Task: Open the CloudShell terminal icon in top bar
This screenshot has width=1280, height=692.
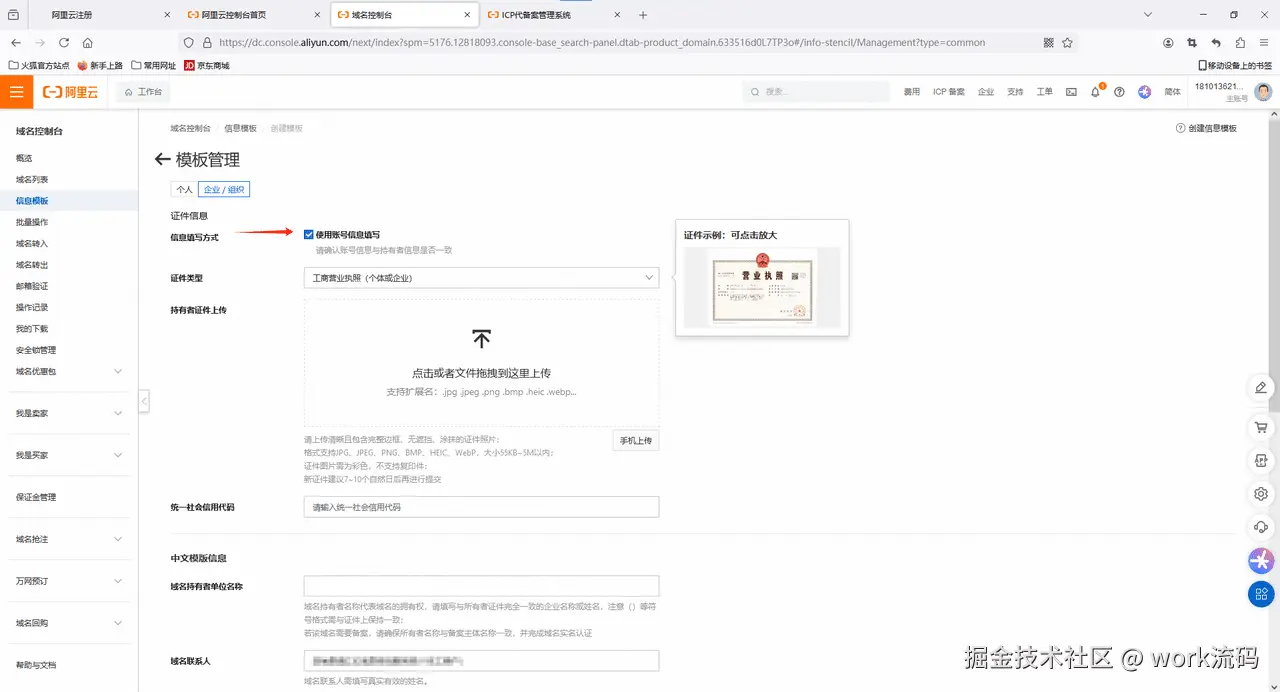Action: pos(1072,92)
